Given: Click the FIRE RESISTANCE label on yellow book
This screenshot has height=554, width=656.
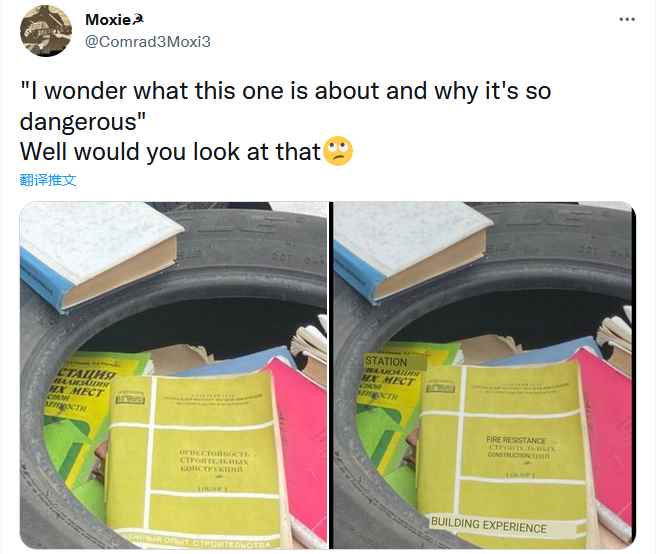Looking at the screenshot, I should (x=516, y=440).
